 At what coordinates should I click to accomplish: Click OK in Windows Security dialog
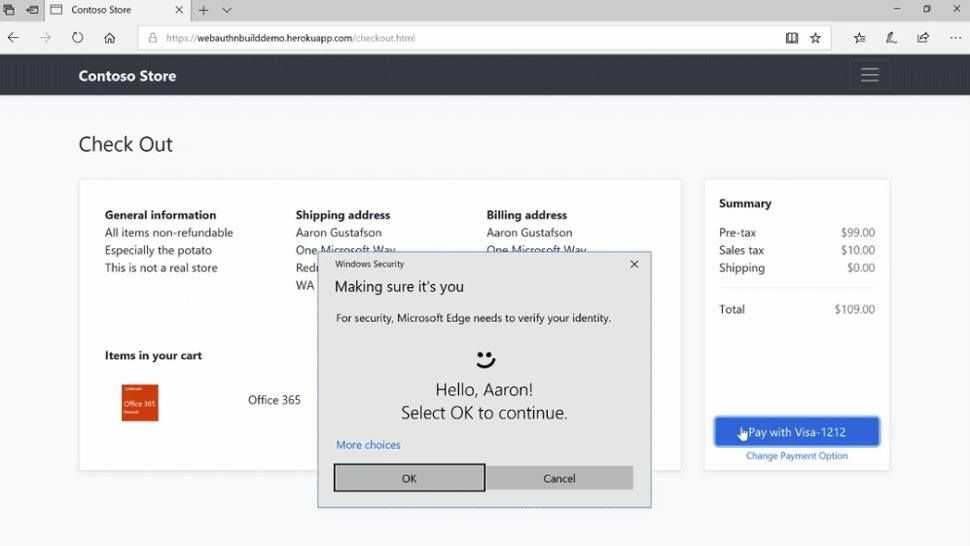[409, 478]
